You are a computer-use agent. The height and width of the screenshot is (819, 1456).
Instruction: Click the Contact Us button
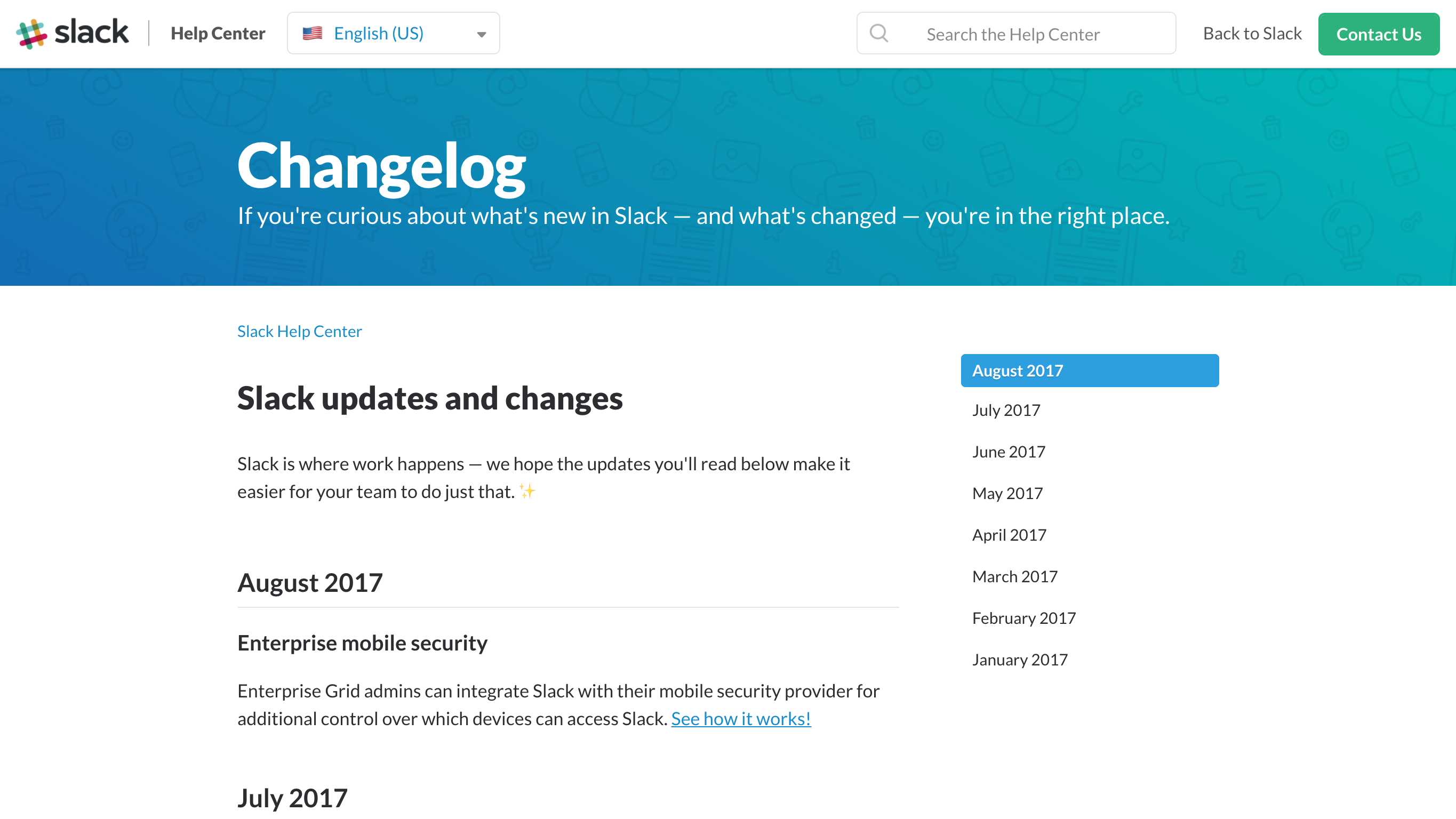click(1379, 34)
